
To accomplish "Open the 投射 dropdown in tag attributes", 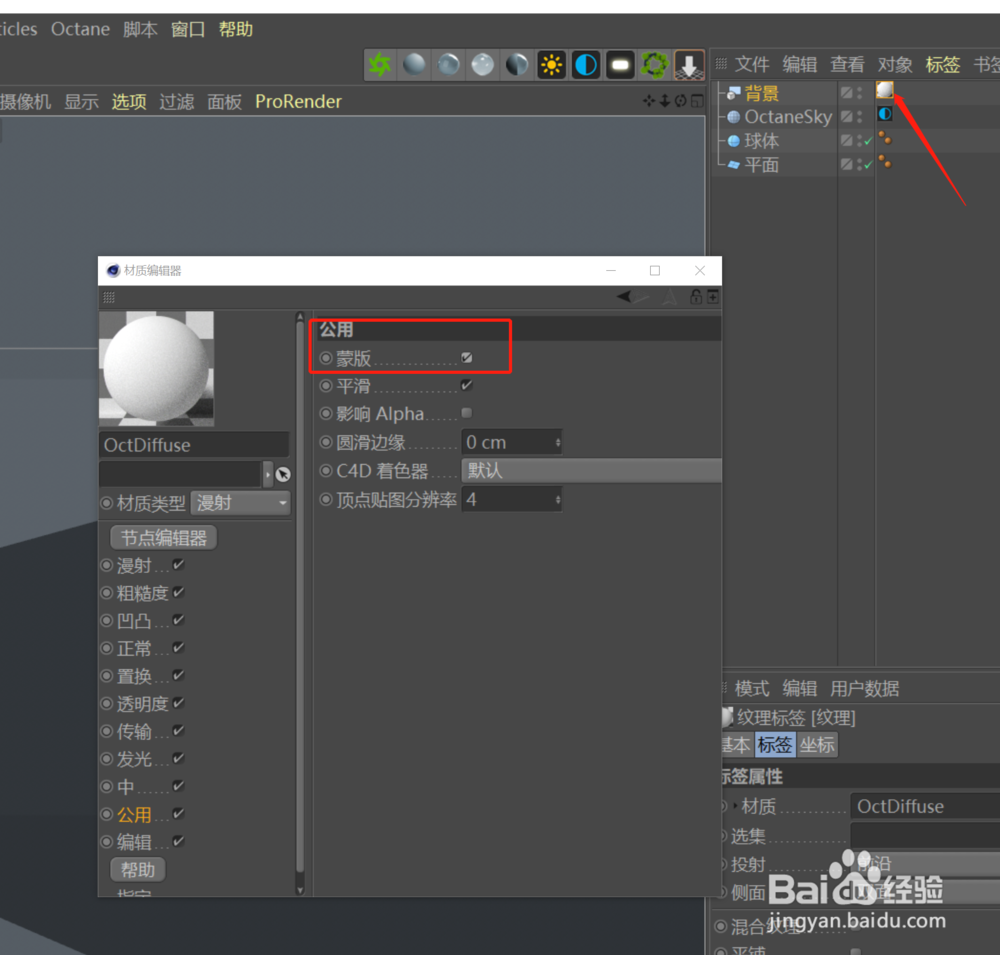I will (925, 864).
